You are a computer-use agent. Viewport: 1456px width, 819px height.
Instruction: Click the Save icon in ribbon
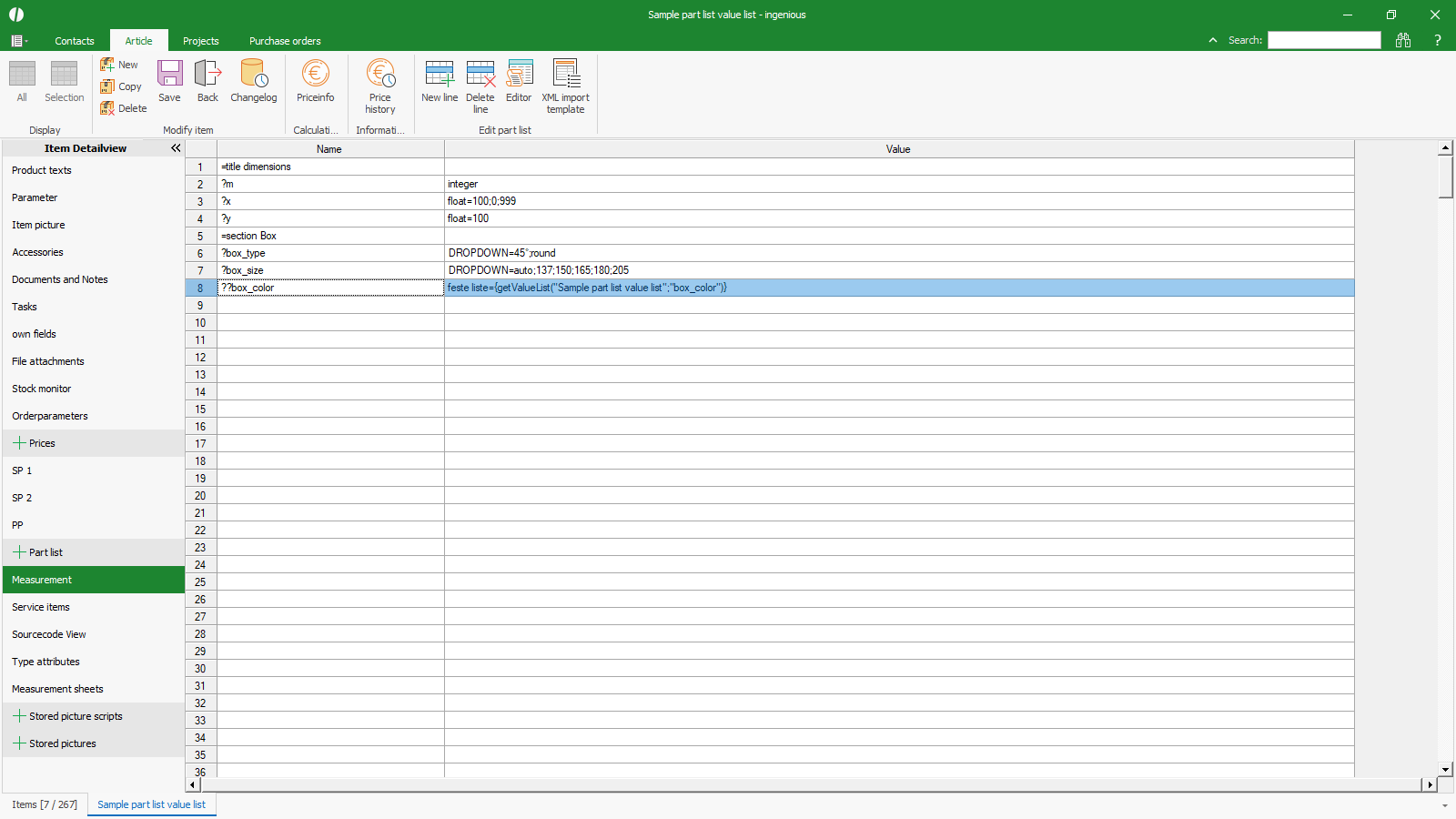point(169,80)
